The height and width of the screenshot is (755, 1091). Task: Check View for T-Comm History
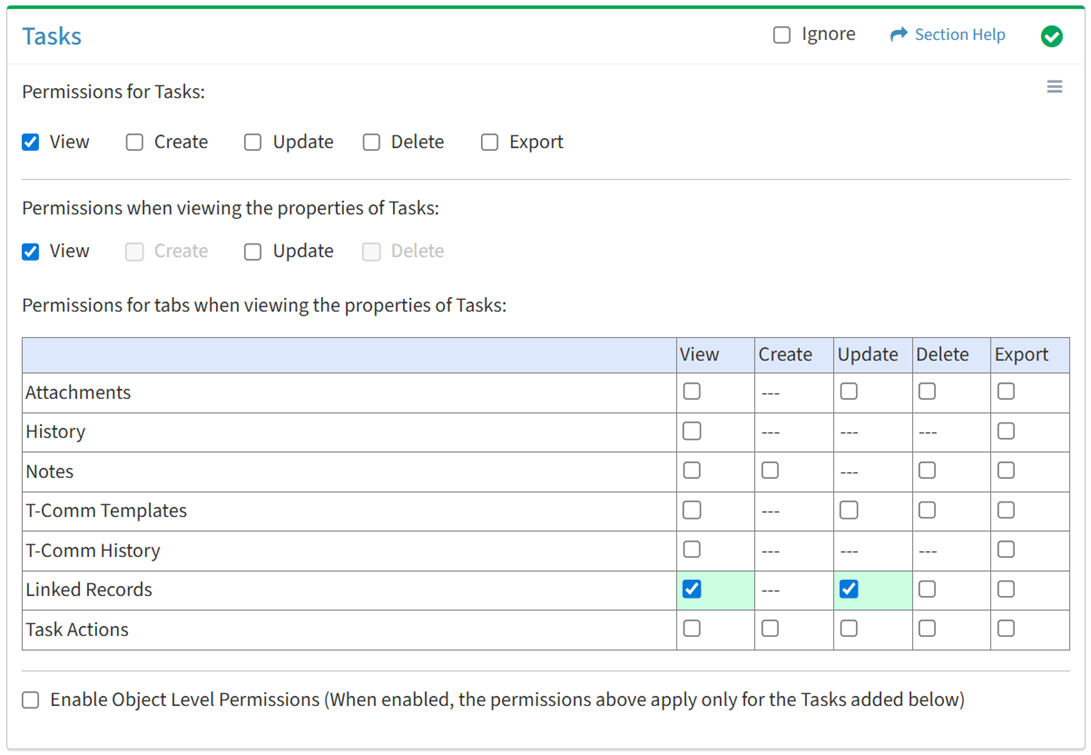[x=692, y=549]
